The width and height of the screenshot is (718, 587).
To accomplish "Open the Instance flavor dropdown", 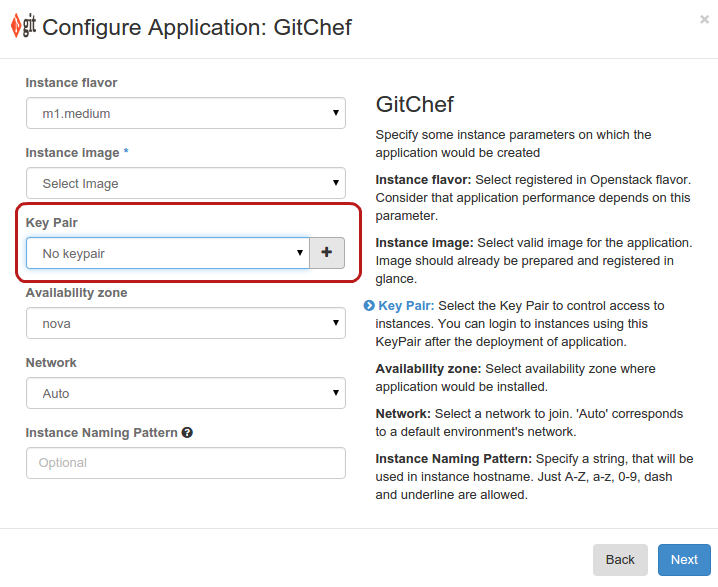I will (x=185, y=113).
